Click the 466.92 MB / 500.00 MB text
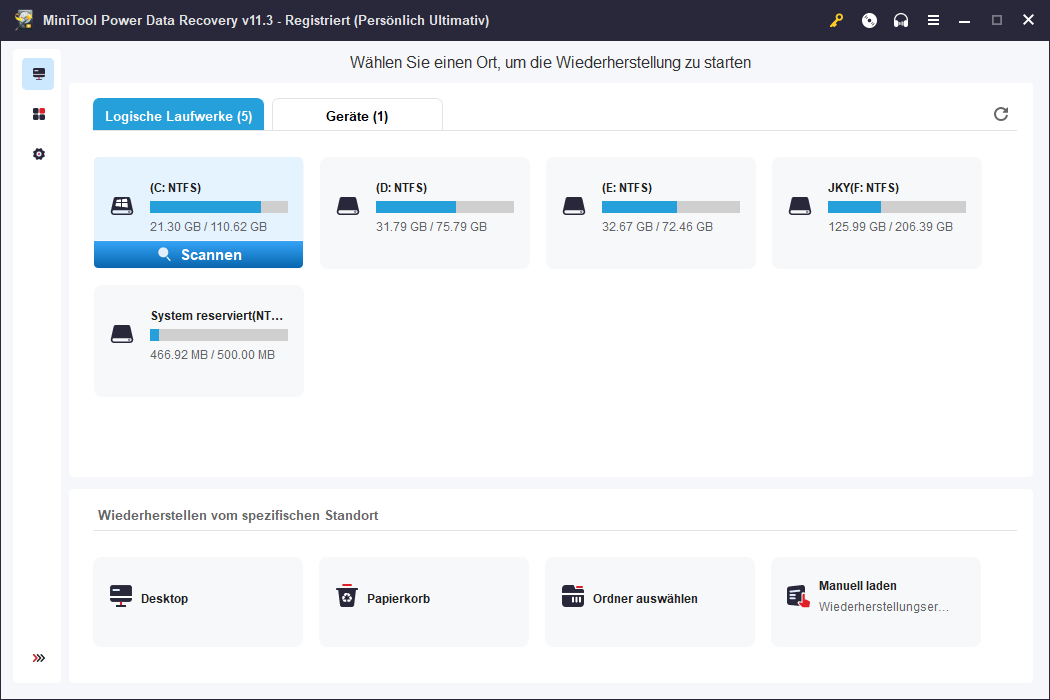The height and width of the screenshot is (700, 1050). coord(212,354)
